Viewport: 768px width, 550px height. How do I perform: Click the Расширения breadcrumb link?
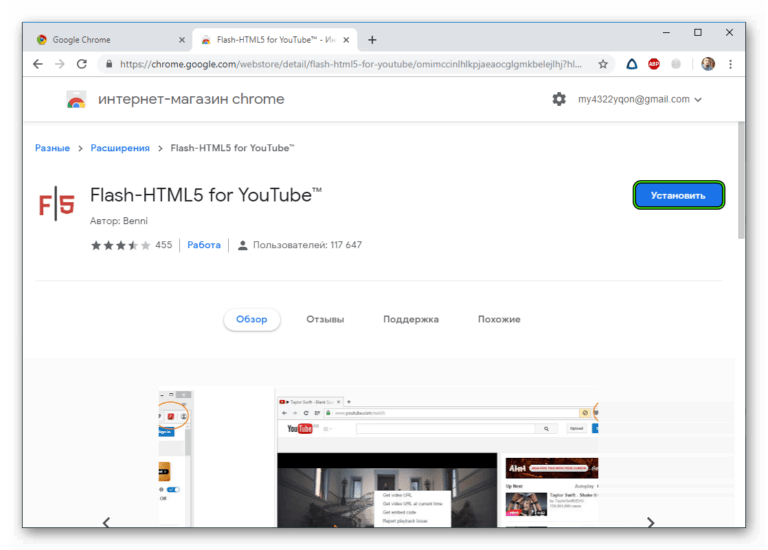point(120,148)
